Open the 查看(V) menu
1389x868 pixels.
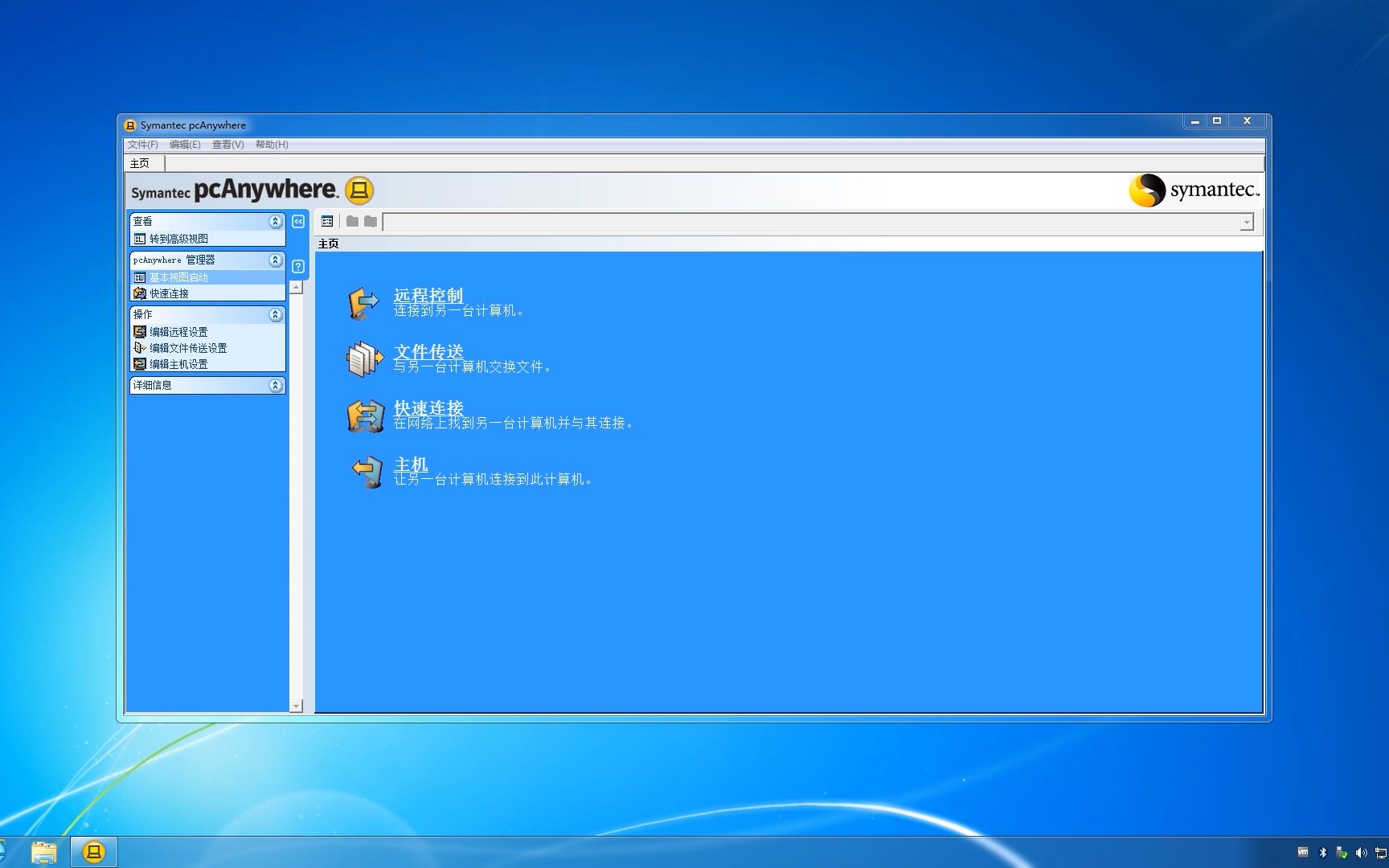(x=227, y=145)
